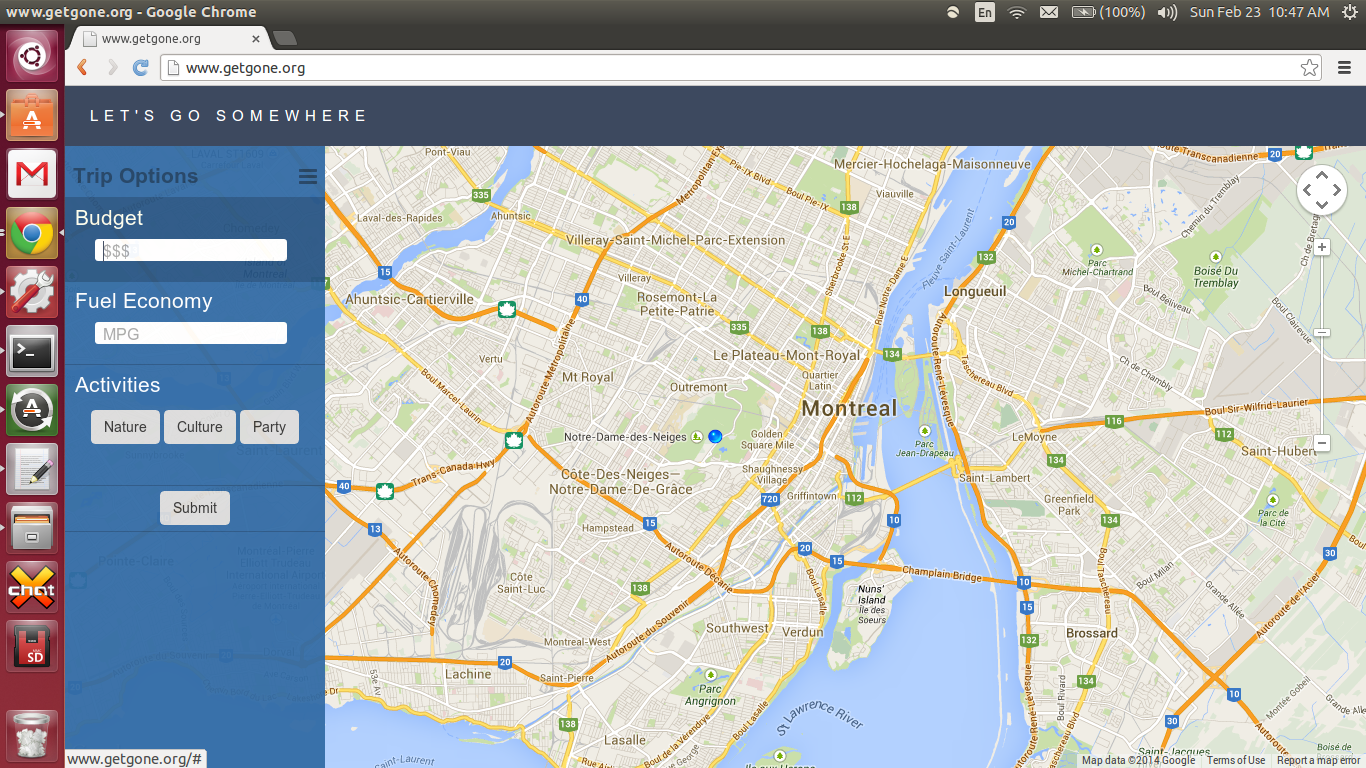Toggle the Trip Options hamburger menu icon
The height and width of the screenshot is (768, 1366).
[x=308, y=177]
